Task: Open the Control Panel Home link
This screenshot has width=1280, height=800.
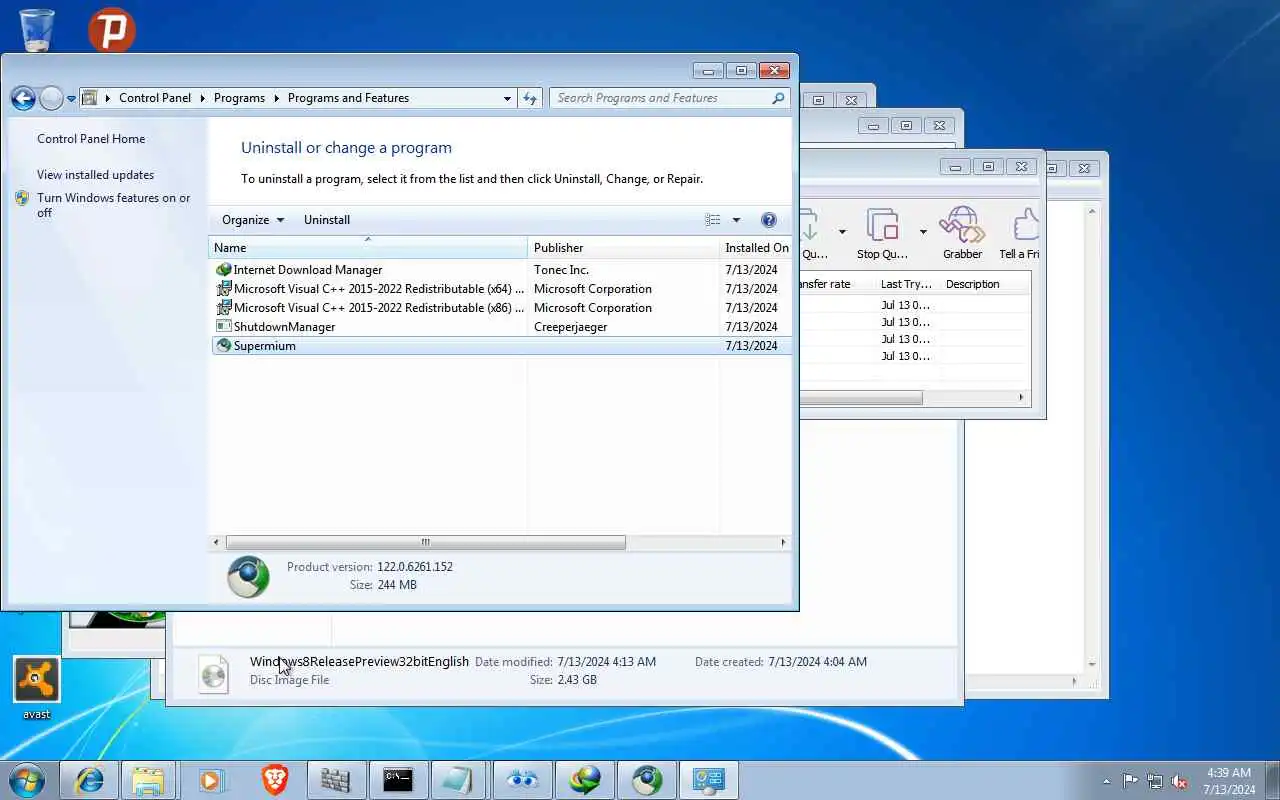Action: (91, 139)
